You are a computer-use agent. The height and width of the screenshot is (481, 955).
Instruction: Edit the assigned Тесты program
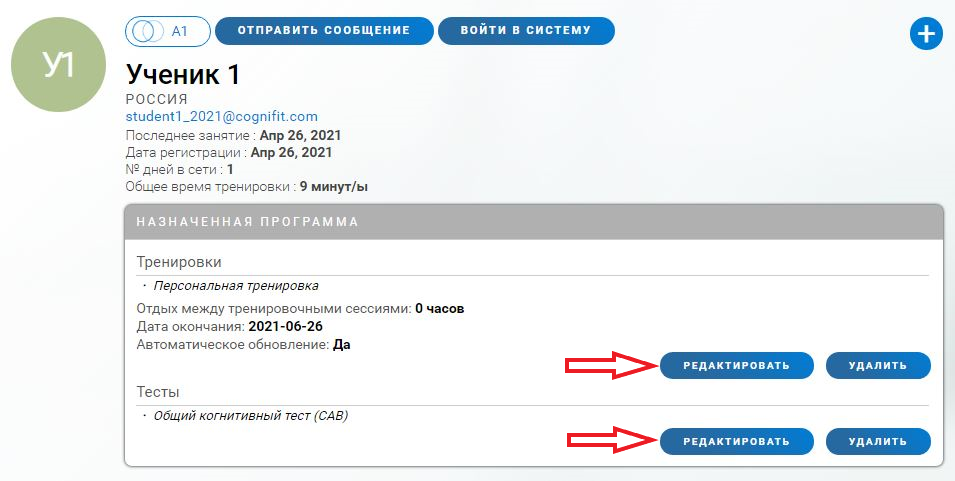736,441
